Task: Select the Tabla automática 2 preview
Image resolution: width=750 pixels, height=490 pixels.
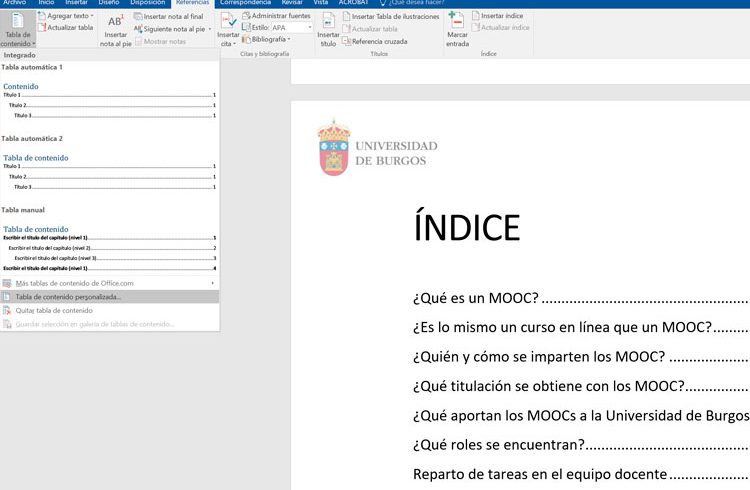Action: tap(109, 172)
